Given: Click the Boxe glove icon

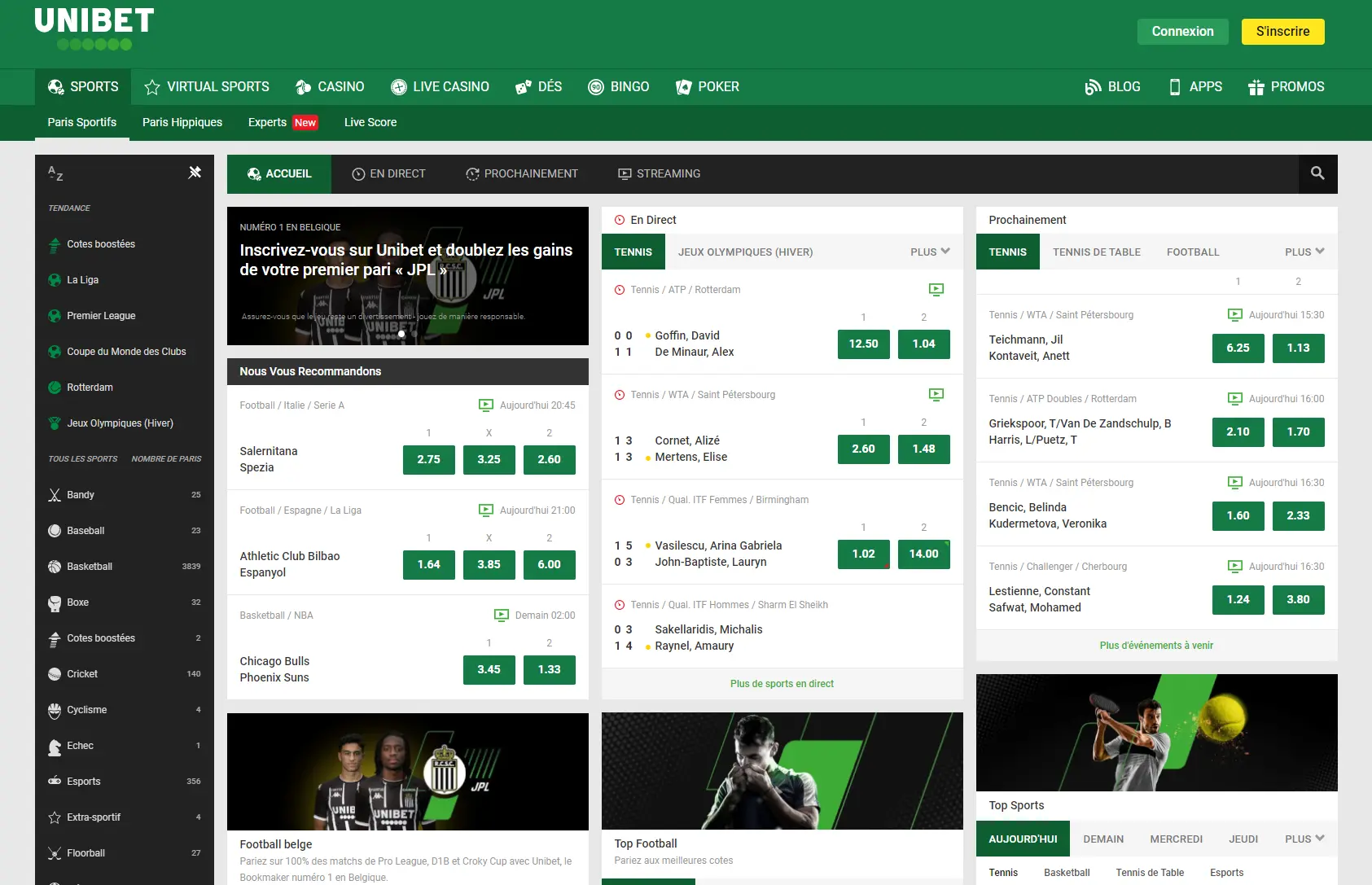Looking at the screenshot, I should point(55,602).
